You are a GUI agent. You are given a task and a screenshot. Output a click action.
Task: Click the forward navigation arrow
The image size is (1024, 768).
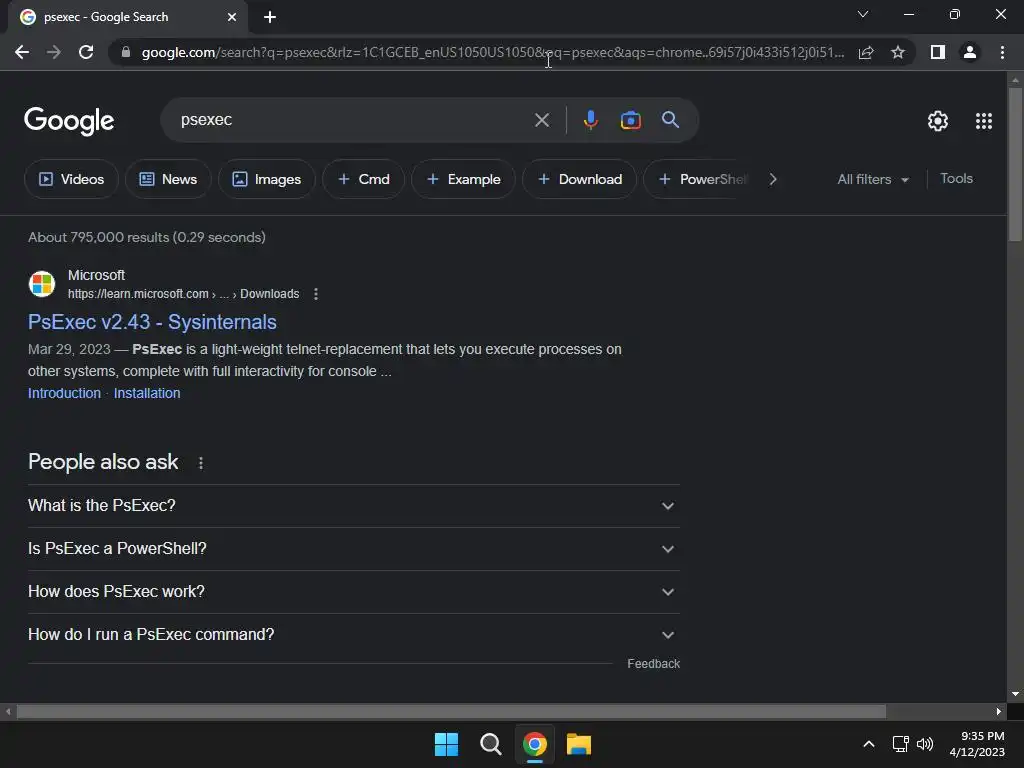[x=54, y=52]
